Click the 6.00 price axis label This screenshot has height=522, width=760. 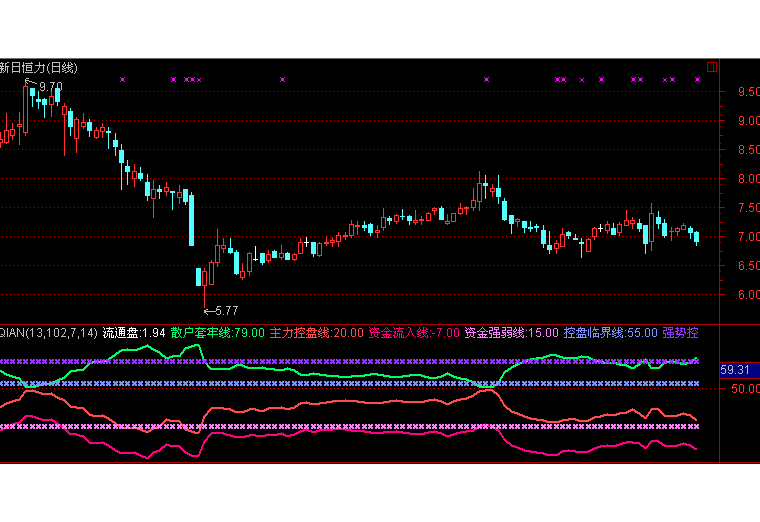point(747,295)
